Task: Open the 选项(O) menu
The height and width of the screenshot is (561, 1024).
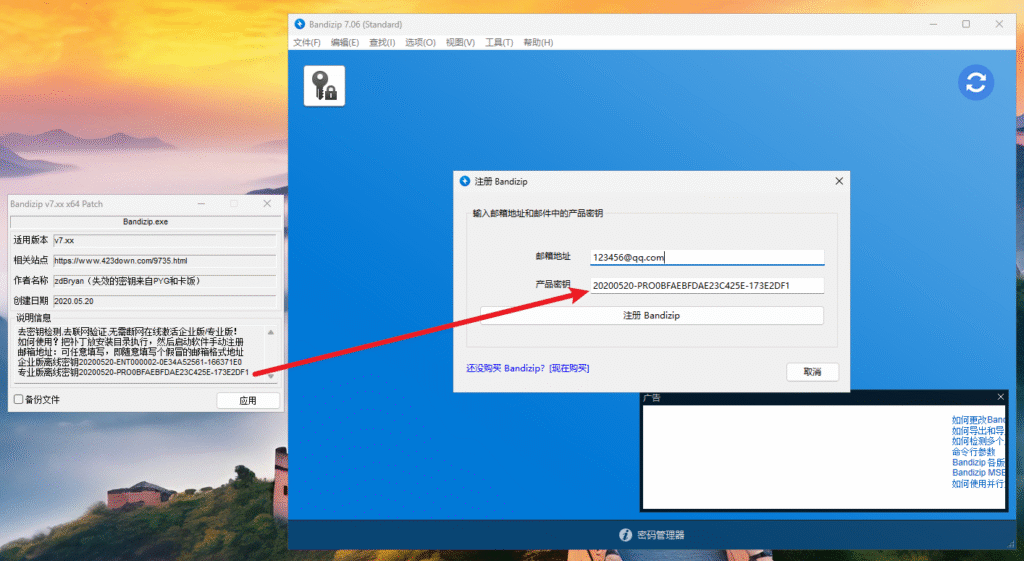Action: [420, 42]
